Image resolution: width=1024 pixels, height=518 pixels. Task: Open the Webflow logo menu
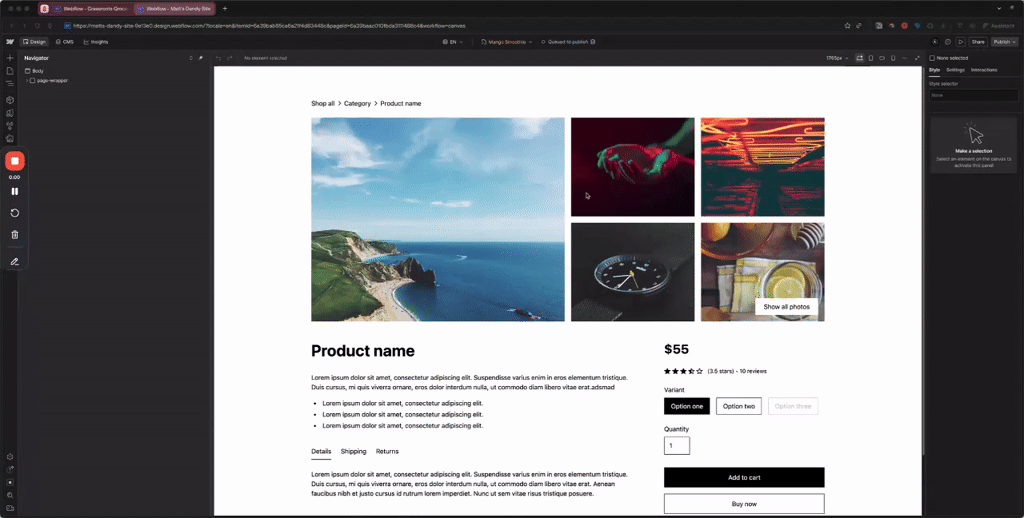(x=10, y=42)
